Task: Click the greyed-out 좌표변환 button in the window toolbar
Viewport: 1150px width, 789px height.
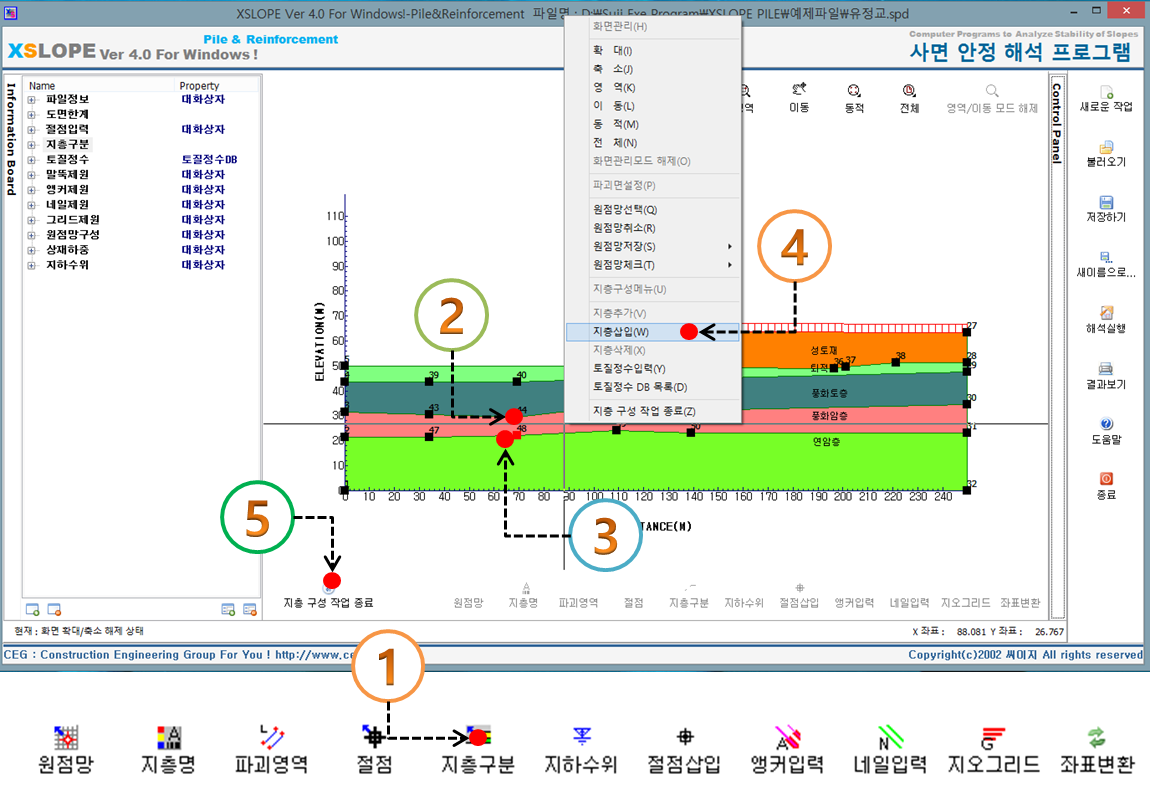Action: 1020,603
